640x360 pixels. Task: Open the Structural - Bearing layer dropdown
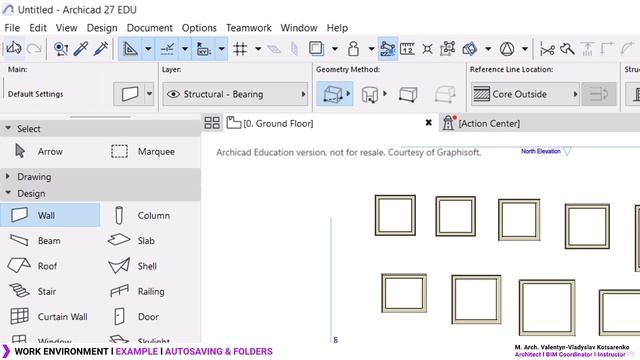235,94
